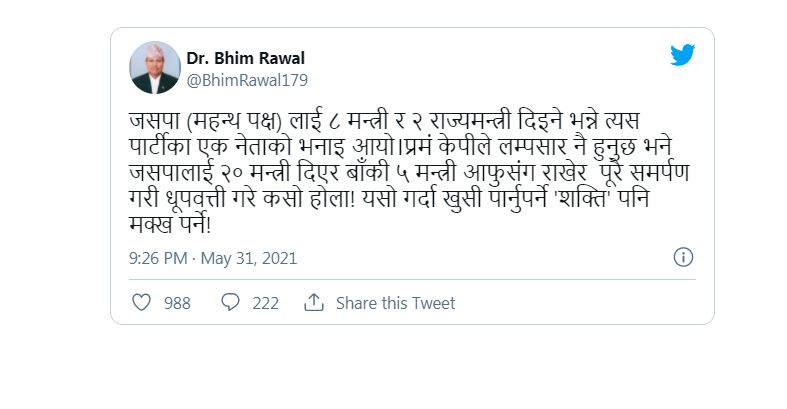The image size is (787, 409).
Task: Click the Share this Tweet label
Action: [x=395, y=303]
